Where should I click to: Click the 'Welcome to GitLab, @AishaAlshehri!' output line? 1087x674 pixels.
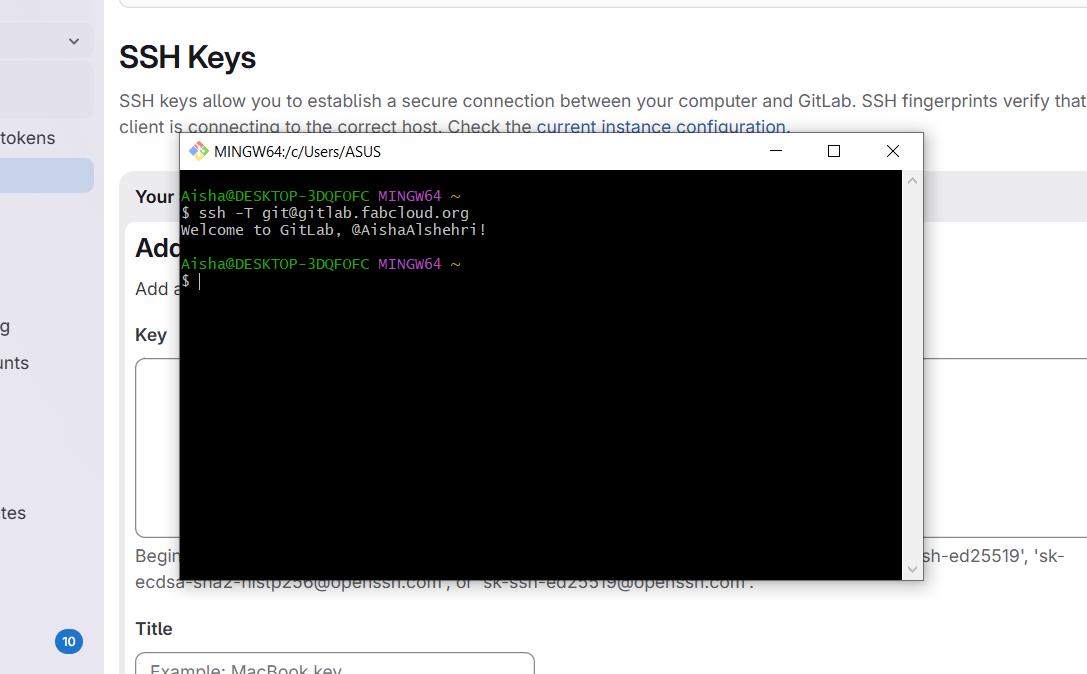(333, 230)
